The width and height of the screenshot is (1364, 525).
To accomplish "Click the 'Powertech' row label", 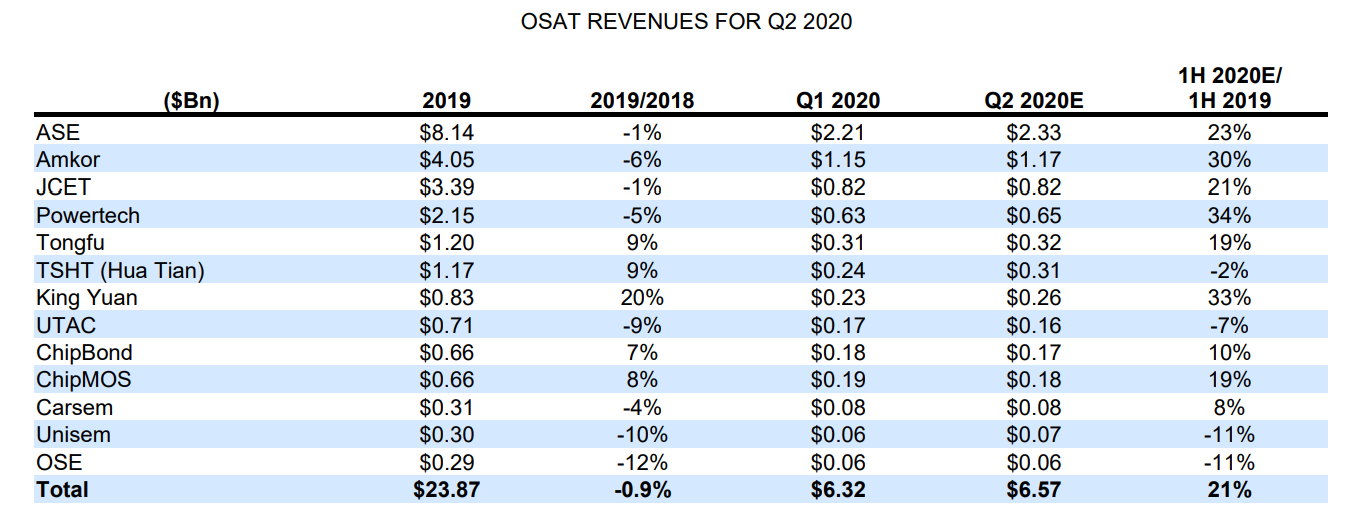I will pos(88,215).
